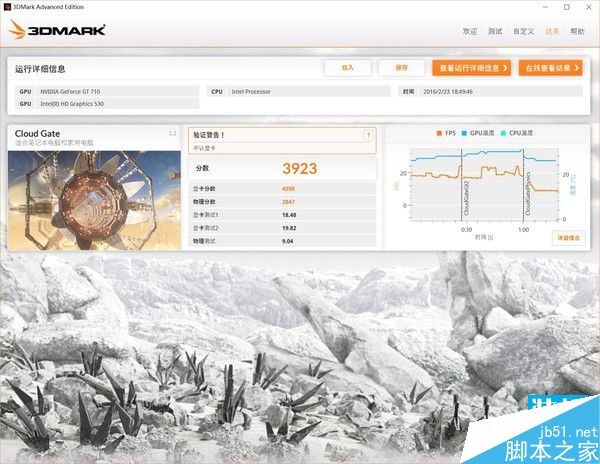
Task: Click the Cloud Gate preview thumbnail
Action: click(94, 200)
